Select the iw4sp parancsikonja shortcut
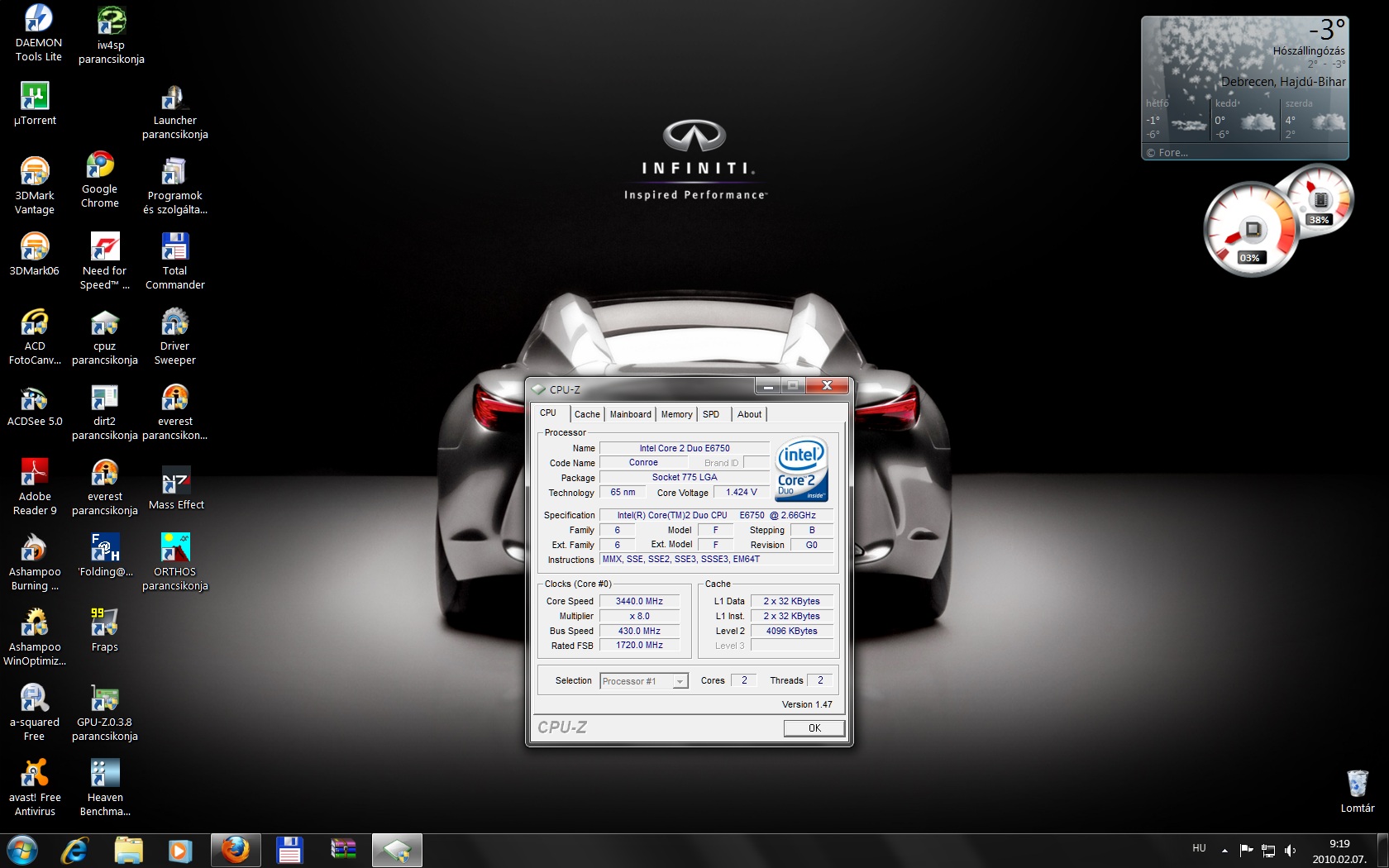The image size is (1389, 868). click(111, 35)
